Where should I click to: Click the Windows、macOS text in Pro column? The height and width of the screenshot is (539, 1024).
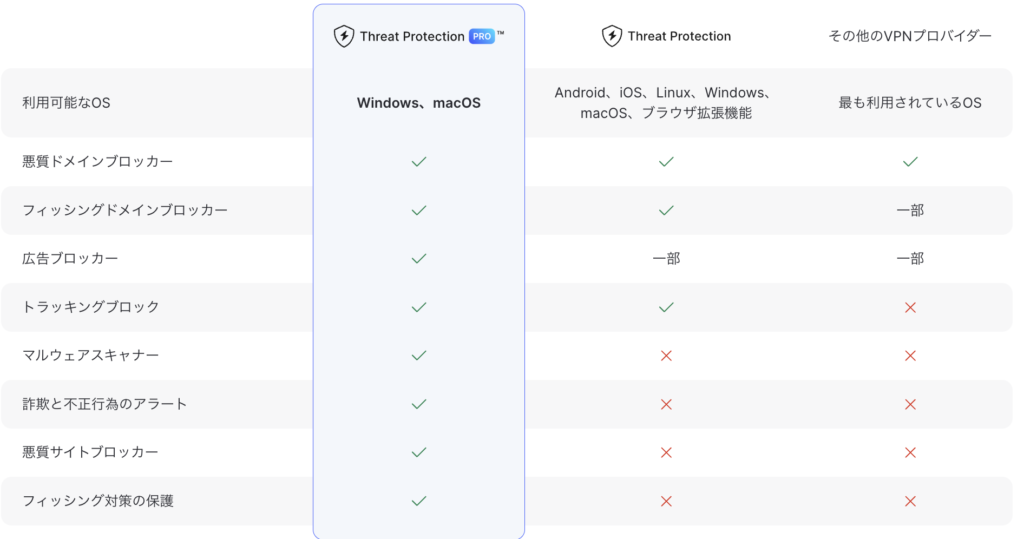click(x=419, y=103)
